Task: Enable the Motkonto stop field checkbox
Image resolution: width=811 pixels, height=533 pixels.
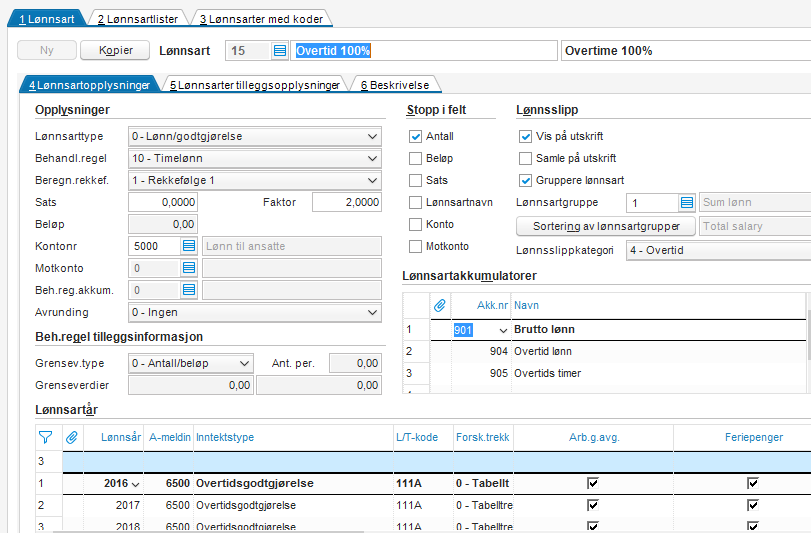Action: [415, 247]
